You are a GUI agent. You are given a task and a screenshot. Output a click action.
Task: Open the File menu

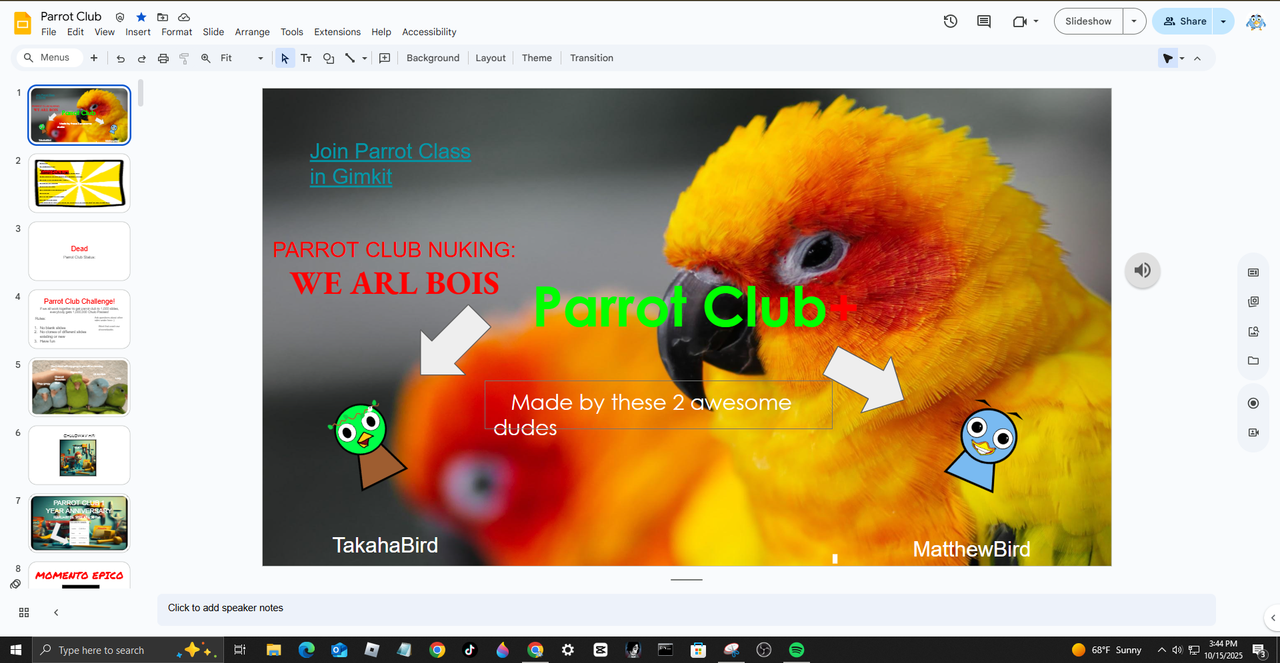(49, 32)
